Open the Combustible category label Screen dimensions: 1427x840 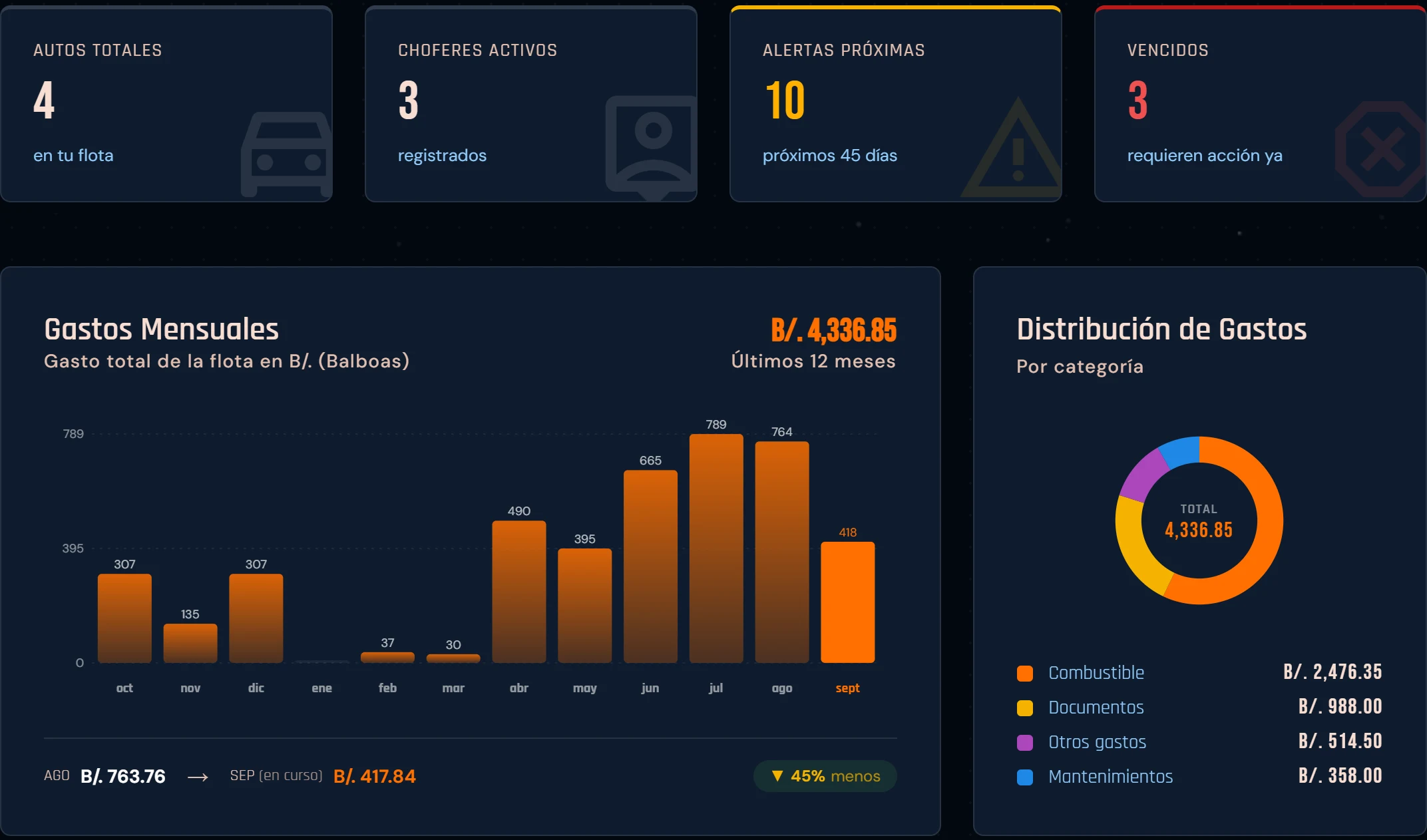point(1096,673)
